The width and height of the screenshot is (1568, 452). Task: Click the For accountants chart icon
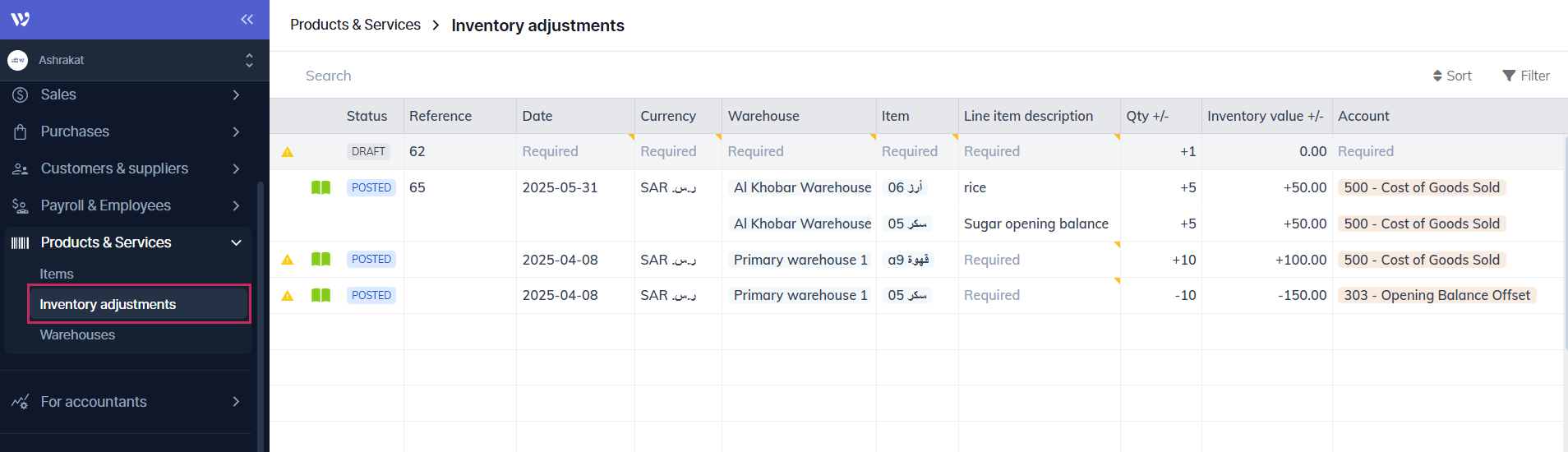coord(21,402)
